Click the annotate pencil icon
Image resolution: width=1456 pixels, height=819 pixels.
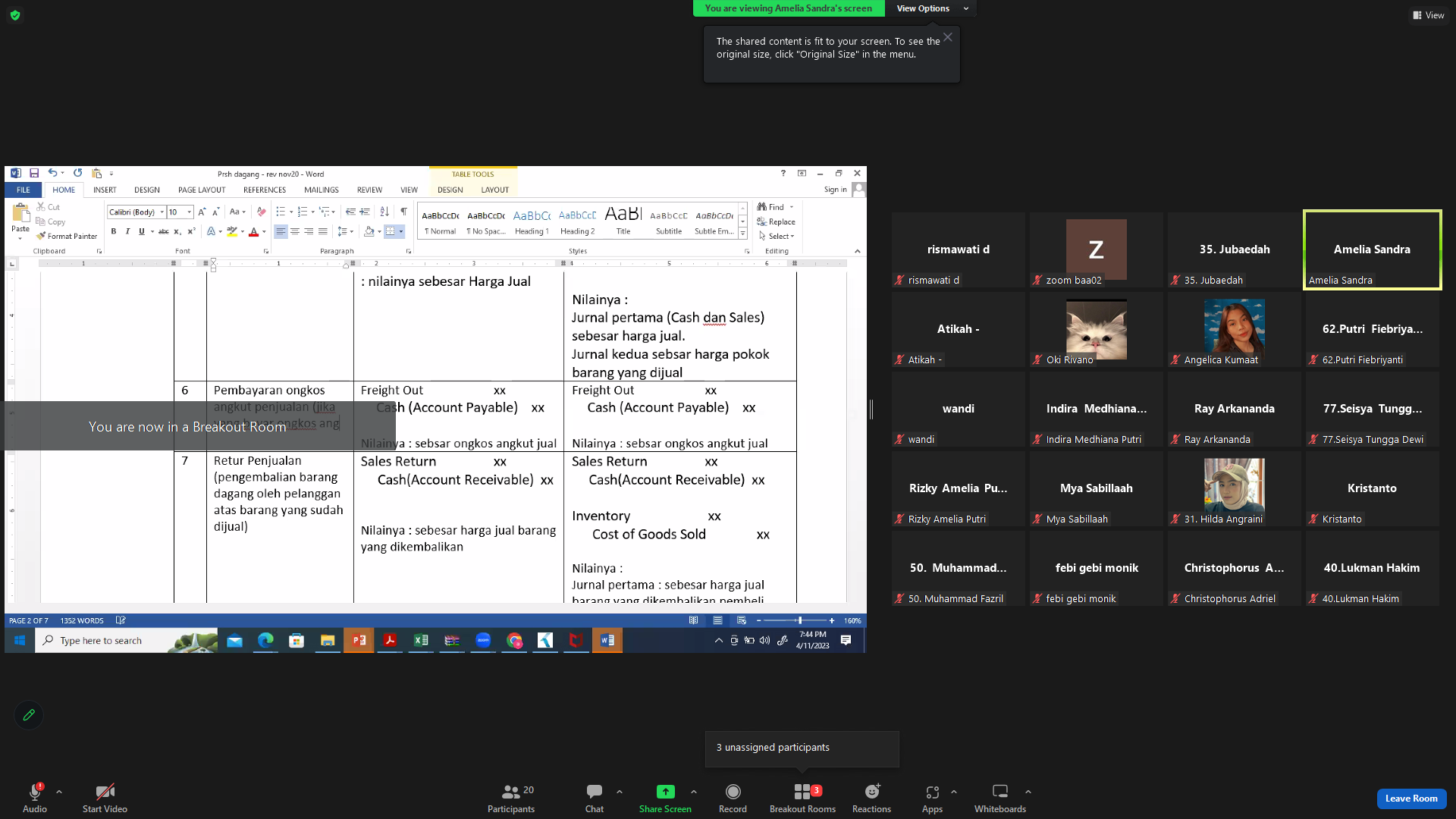coord(29,714)
